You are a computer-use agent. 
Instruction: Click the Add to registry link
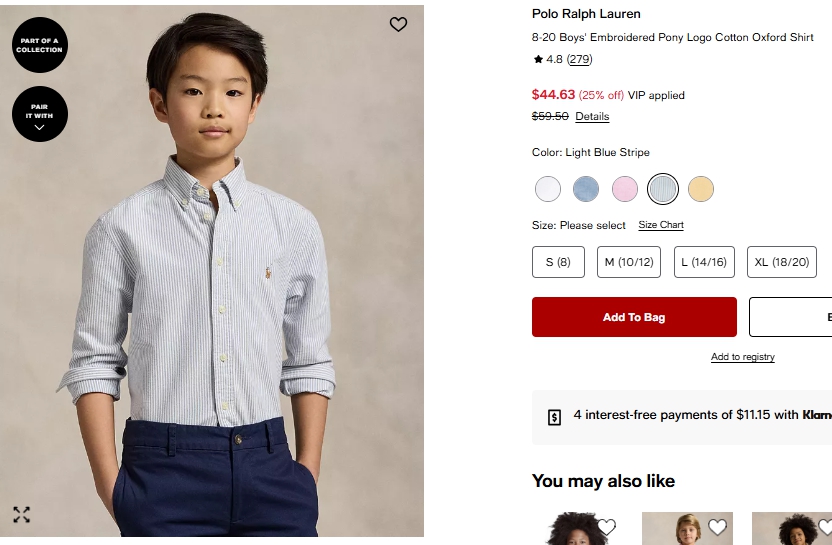(x=742, y=357)
